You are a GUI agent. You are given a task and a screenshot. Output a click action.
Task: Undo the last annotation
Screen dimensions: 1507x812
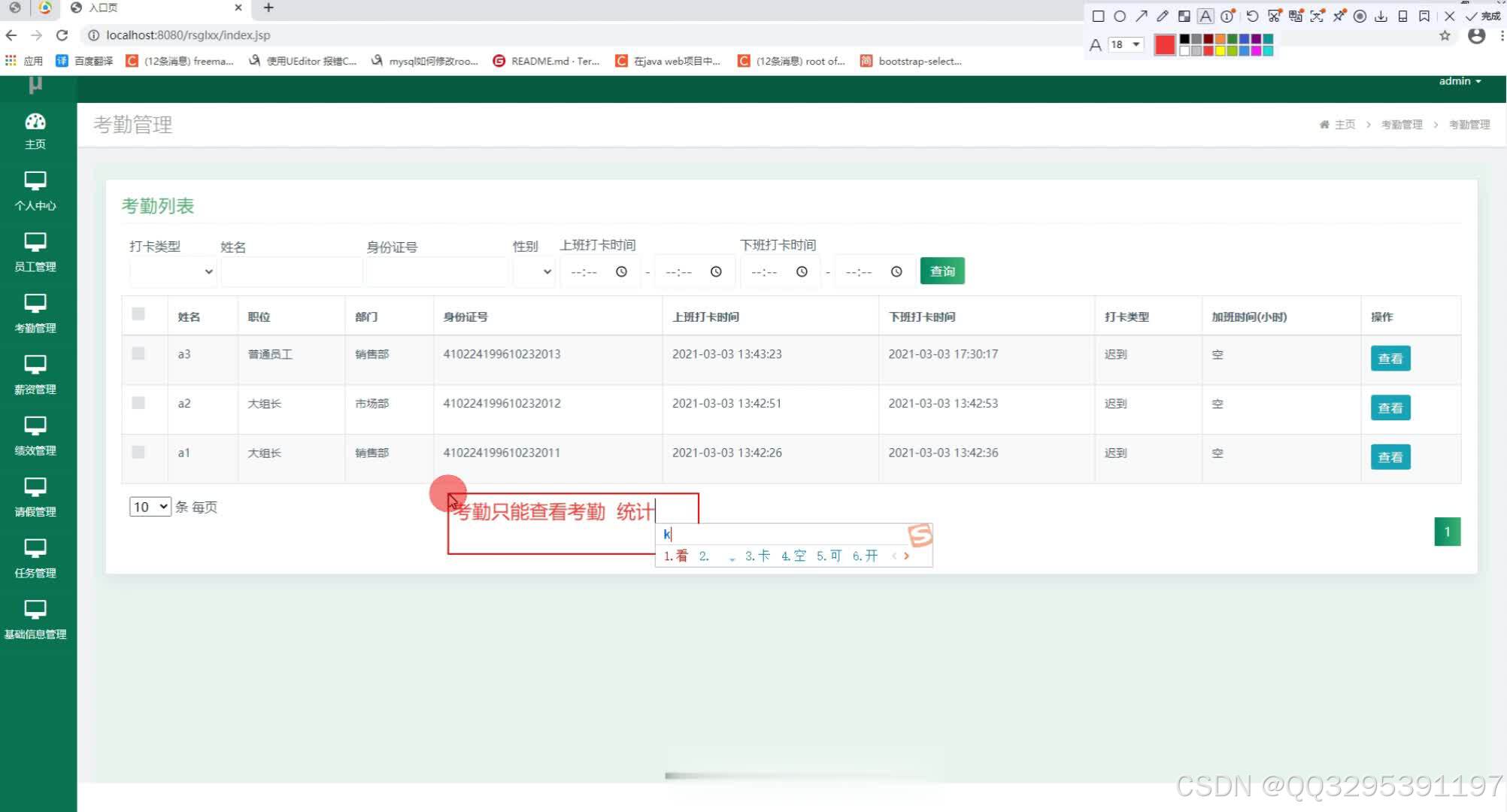[1252, 17]
